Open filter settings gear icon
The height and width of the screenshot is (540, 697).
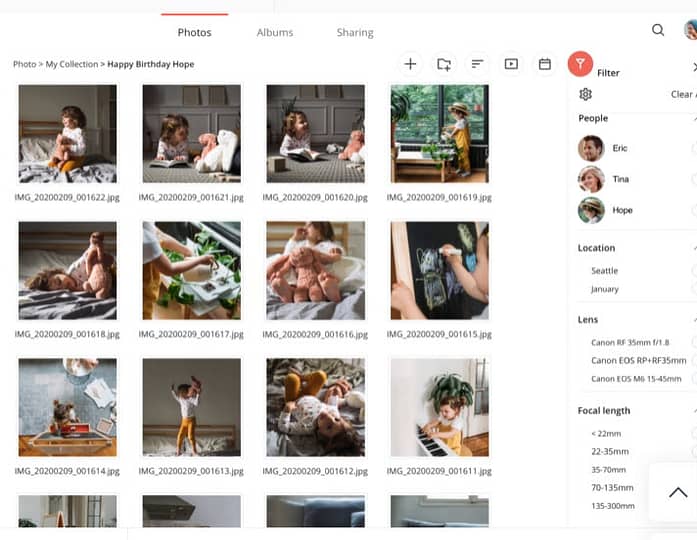coord(585,94)
